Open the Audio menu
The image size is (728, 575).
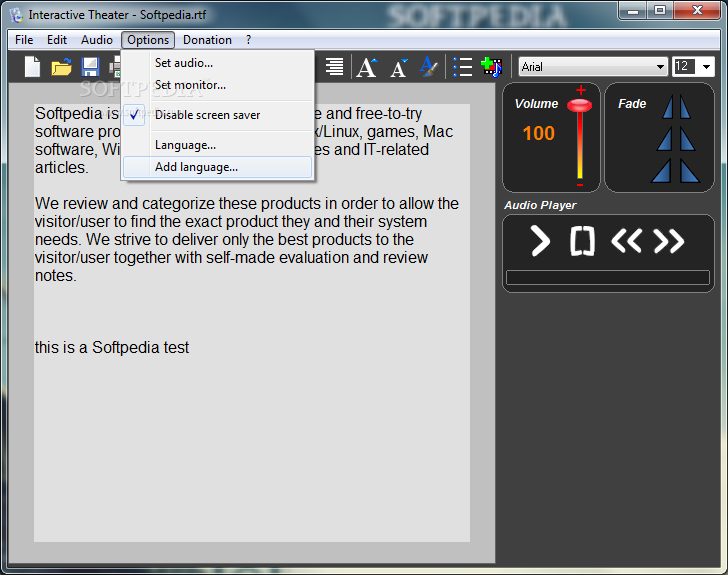(x=97, y=40)
